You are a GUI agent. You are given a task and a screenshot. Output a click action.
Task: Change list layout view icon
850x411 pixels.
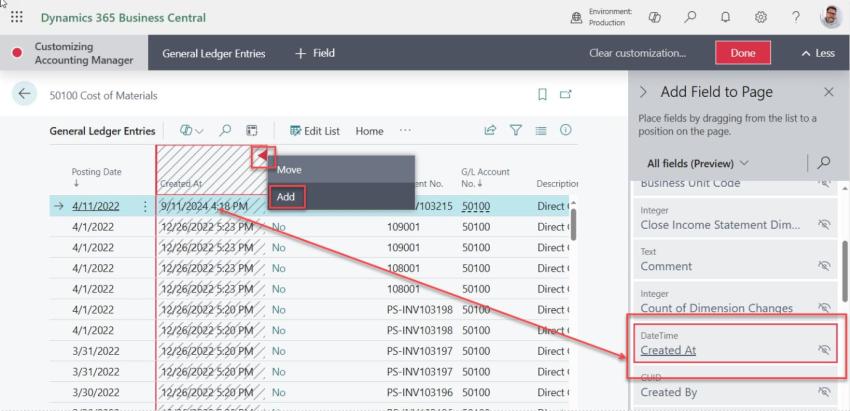click(540, 130)
